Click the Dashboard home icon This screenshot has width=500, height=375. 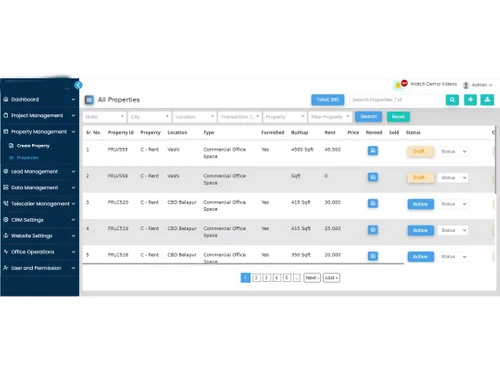pyautogui.click(x=6, y=99)
